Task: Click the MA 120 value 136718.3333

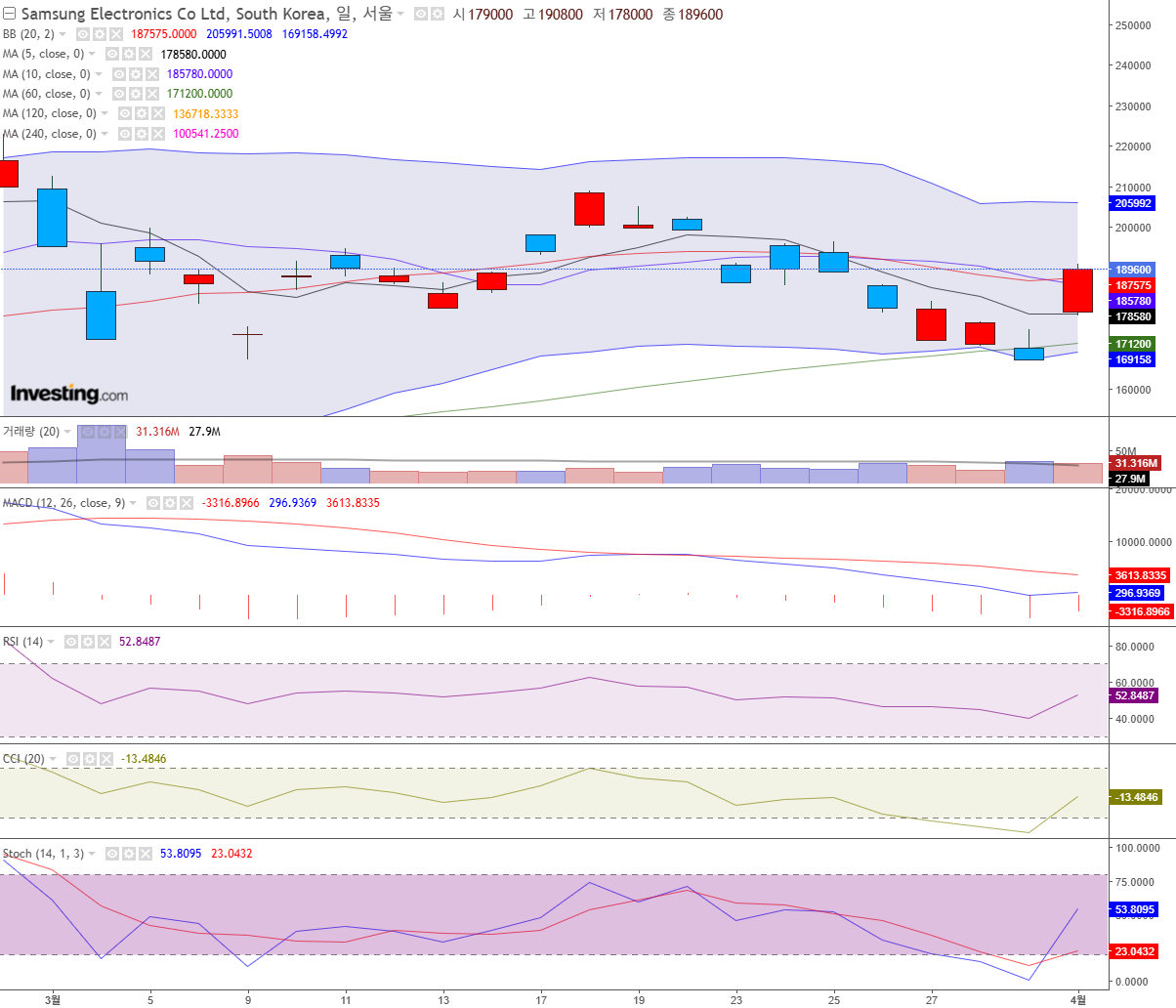Action: pyautogui.click(x=206, y=113)
